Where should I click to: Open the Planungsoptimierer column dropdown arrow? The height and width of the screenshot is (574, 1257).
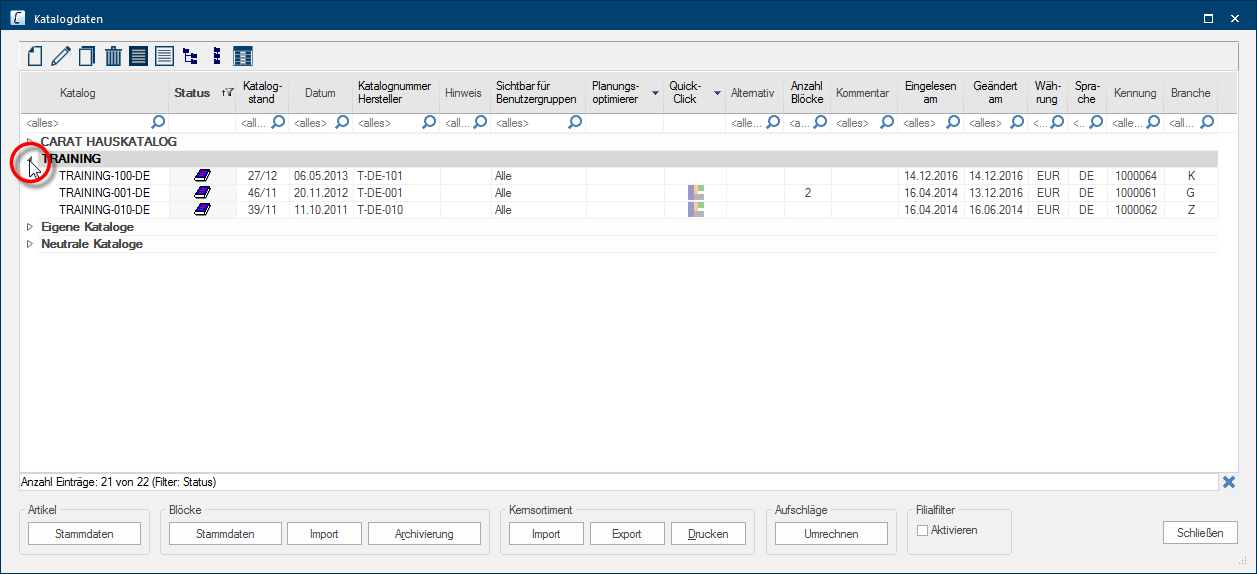[x=655, y=93]
